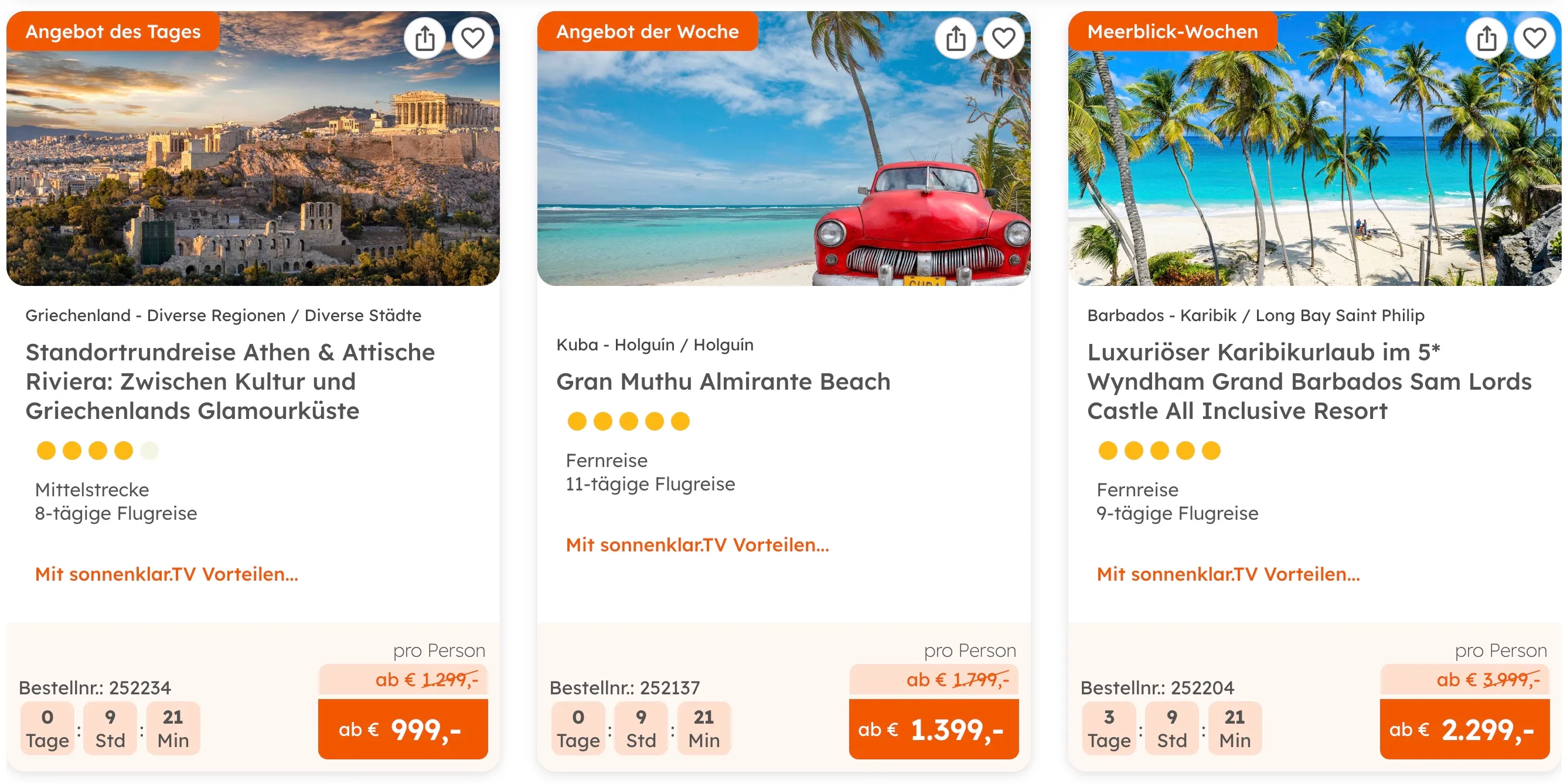Expand sonnenklar.TV Vorteile for Athens trip
The width and height of the screenshot is (1567, 784).
point(166,574)
